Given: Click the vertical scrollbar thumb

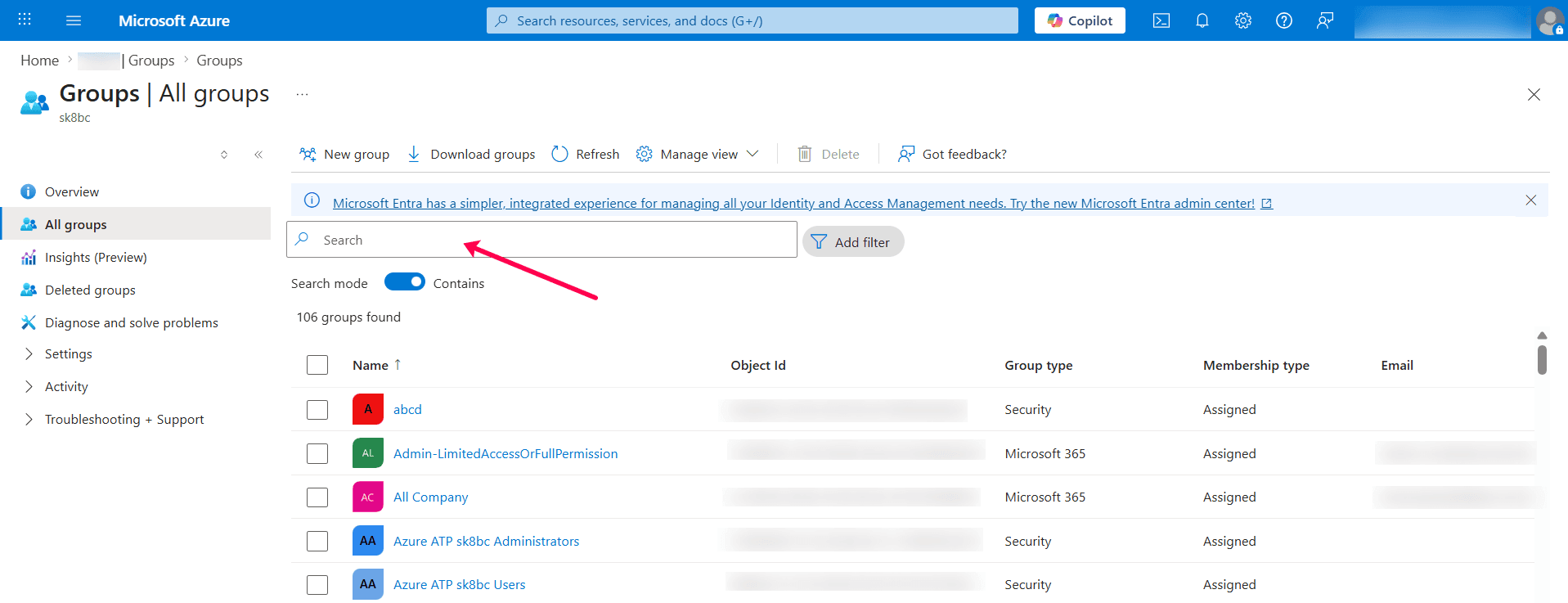Looking at the screenshot, I should tap(1542, 360).
